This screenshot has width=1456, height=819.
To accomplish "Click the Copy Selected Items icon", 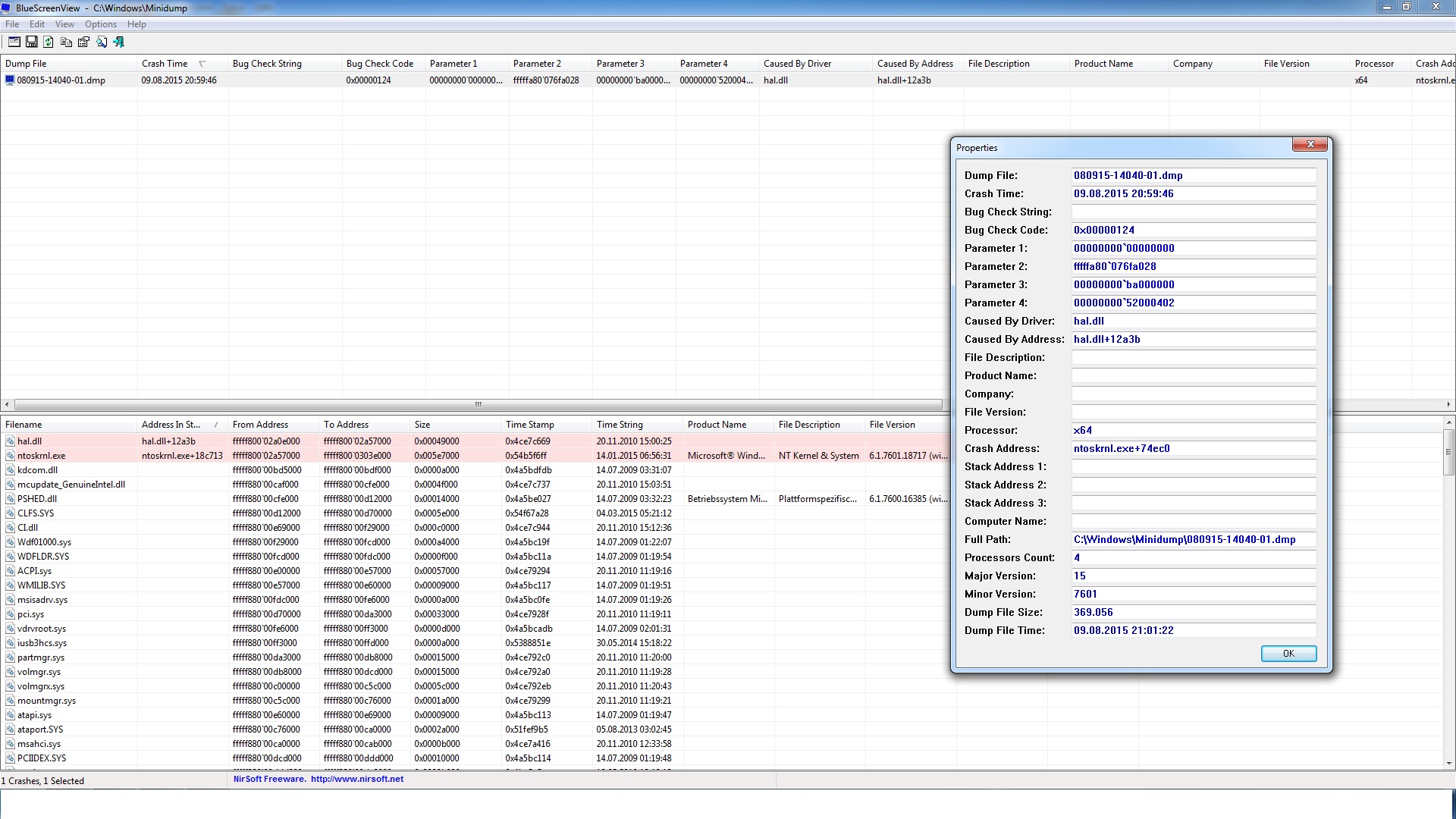I will [x=66, y=42].
